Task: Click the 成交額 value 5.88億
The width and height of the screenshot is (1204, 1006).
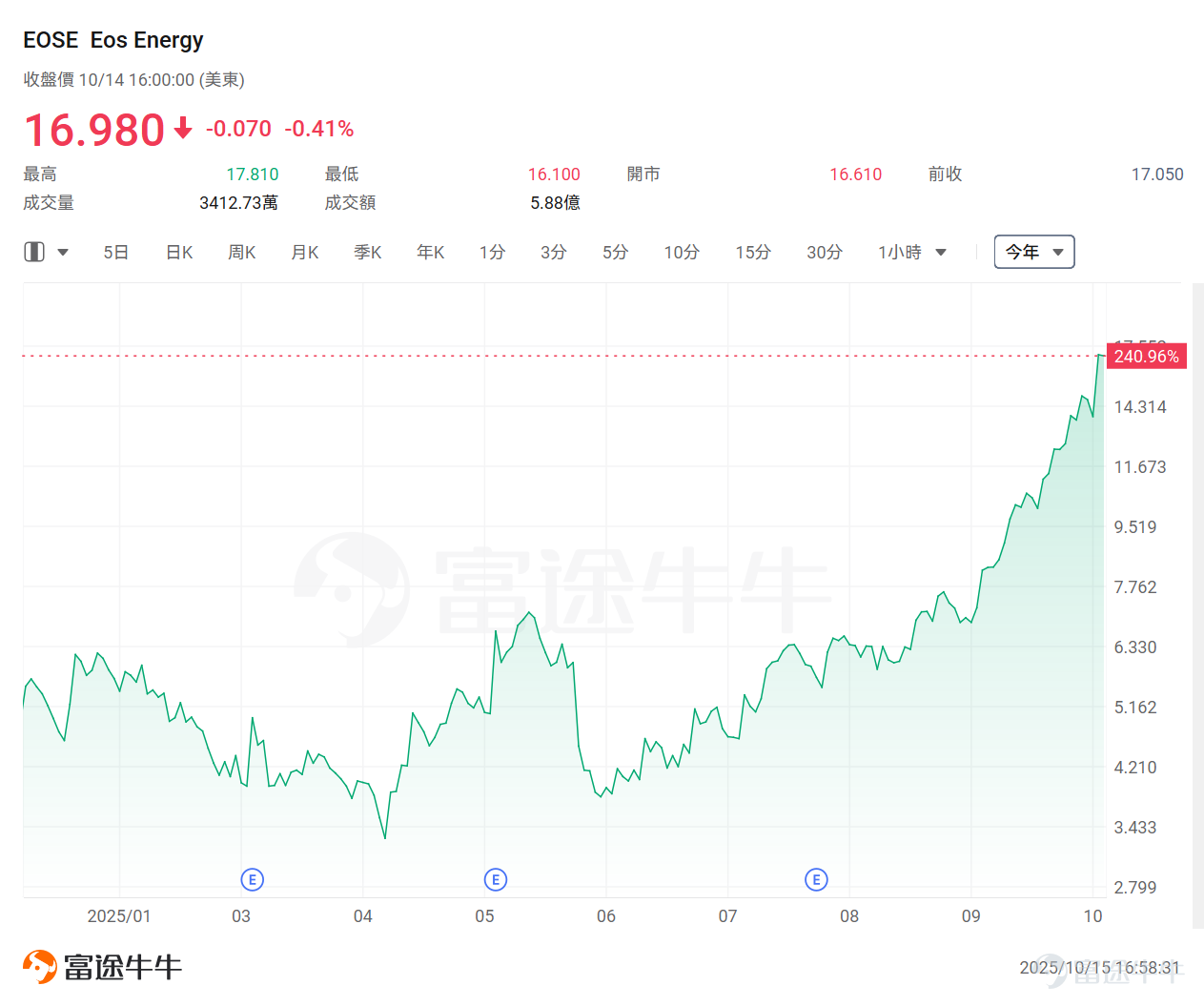Action: click(556, 203)
